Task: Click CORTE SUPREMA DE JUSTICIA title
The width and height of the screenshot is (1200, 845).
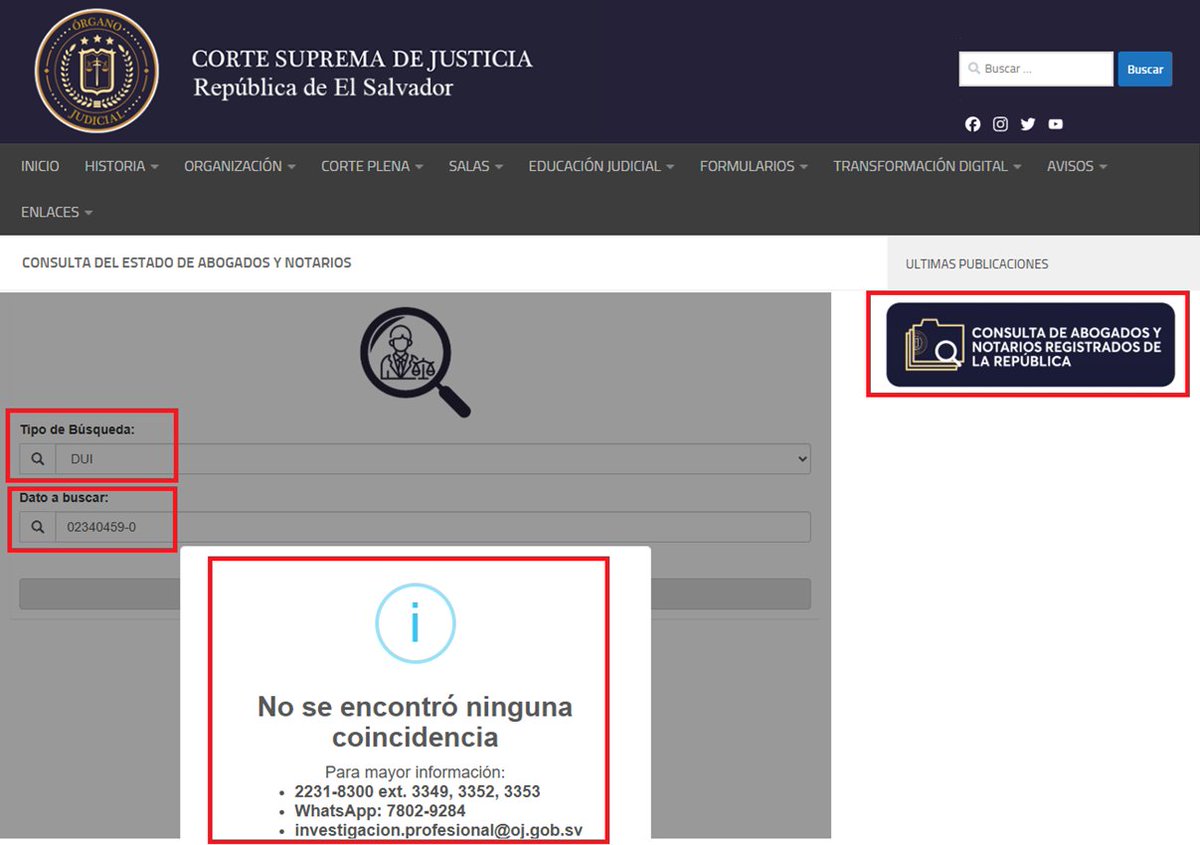Action: click(362, 59)
